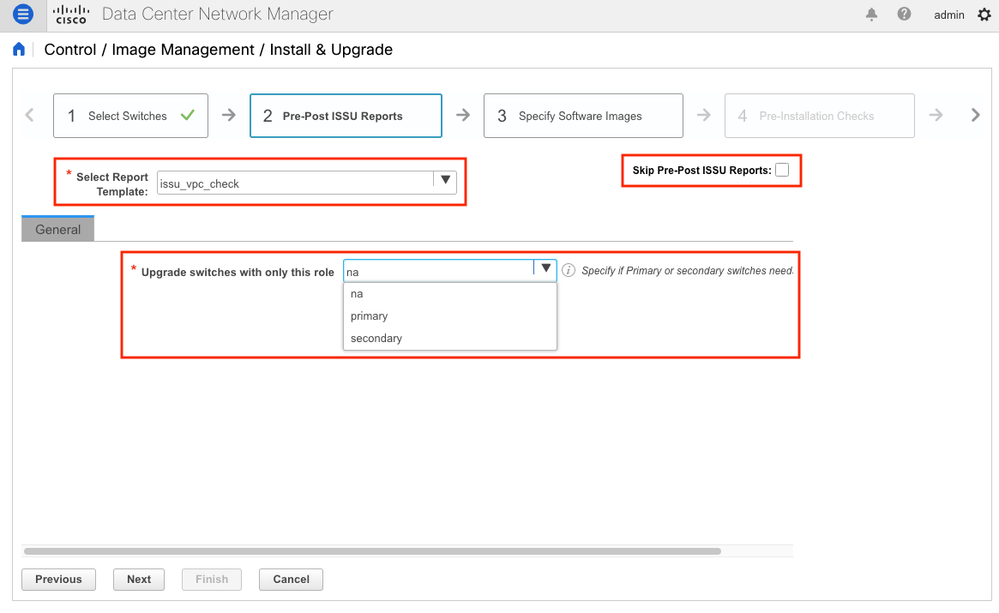Viewport: 999px width, 613px height.
Task: Open the admin user menu
Action: coord(949,15)
